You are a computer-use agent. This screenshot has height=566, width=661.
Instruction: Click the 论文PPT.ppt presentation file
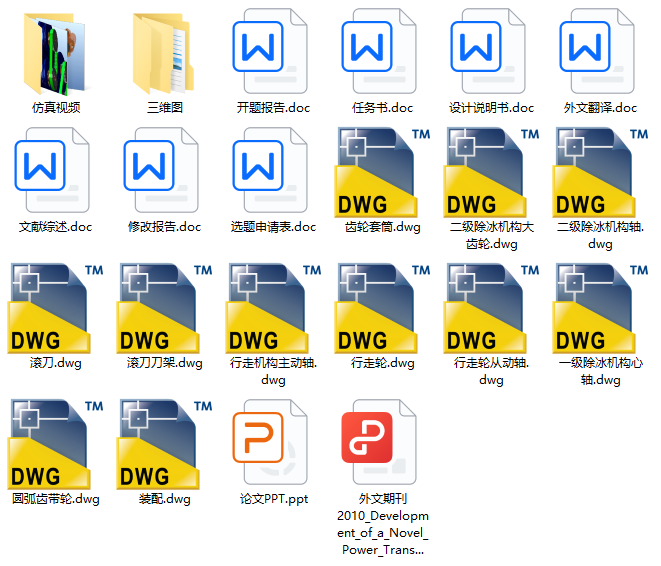[273, 440]
